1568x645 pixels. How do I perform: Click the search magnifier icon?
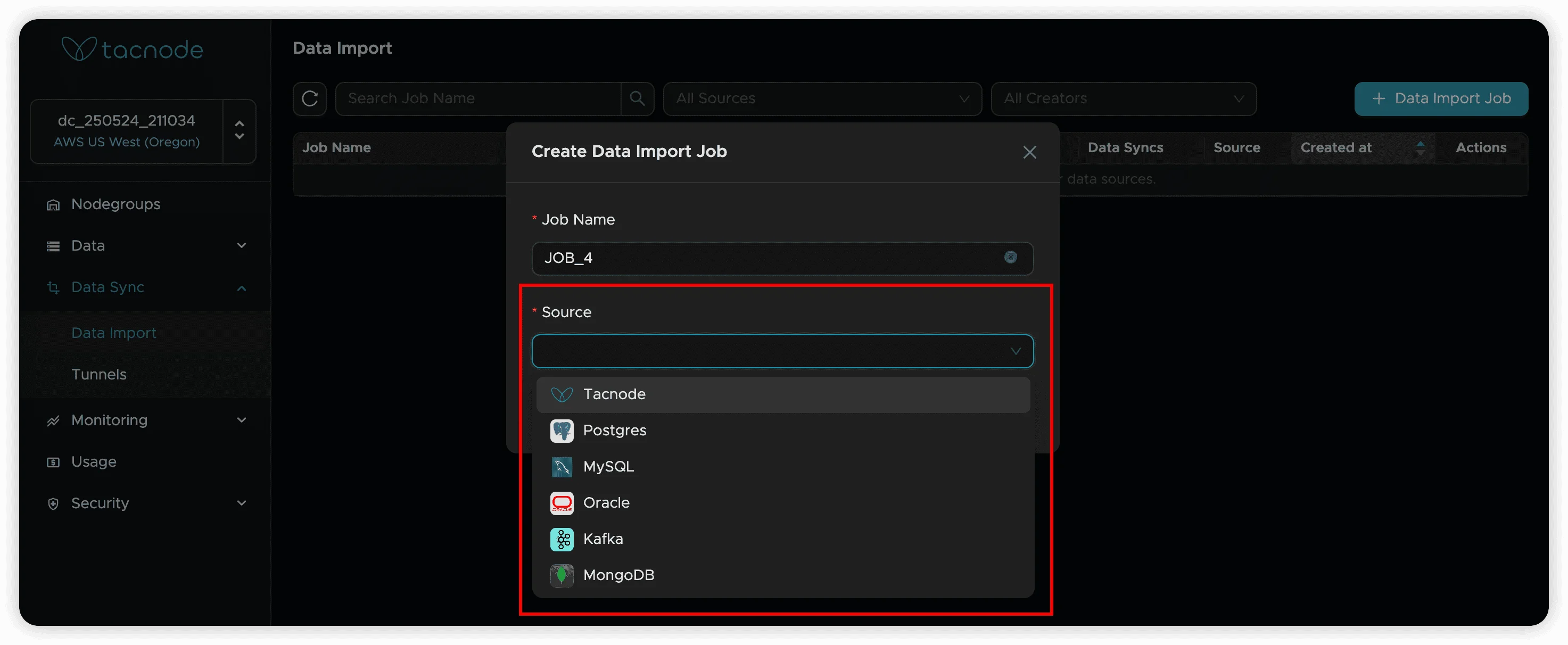point(637,98)
